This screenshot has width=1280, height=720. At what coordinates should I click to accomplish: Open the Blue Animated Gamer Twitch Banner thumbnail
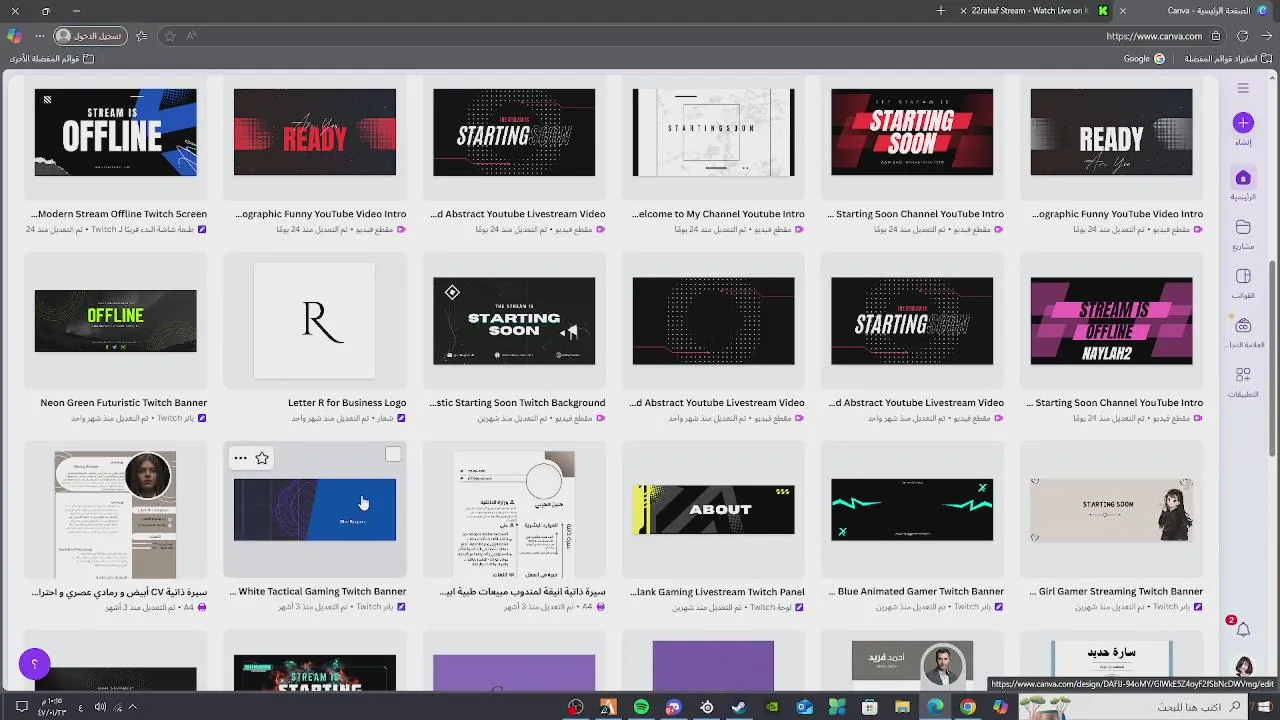click(x=912, y=509)
